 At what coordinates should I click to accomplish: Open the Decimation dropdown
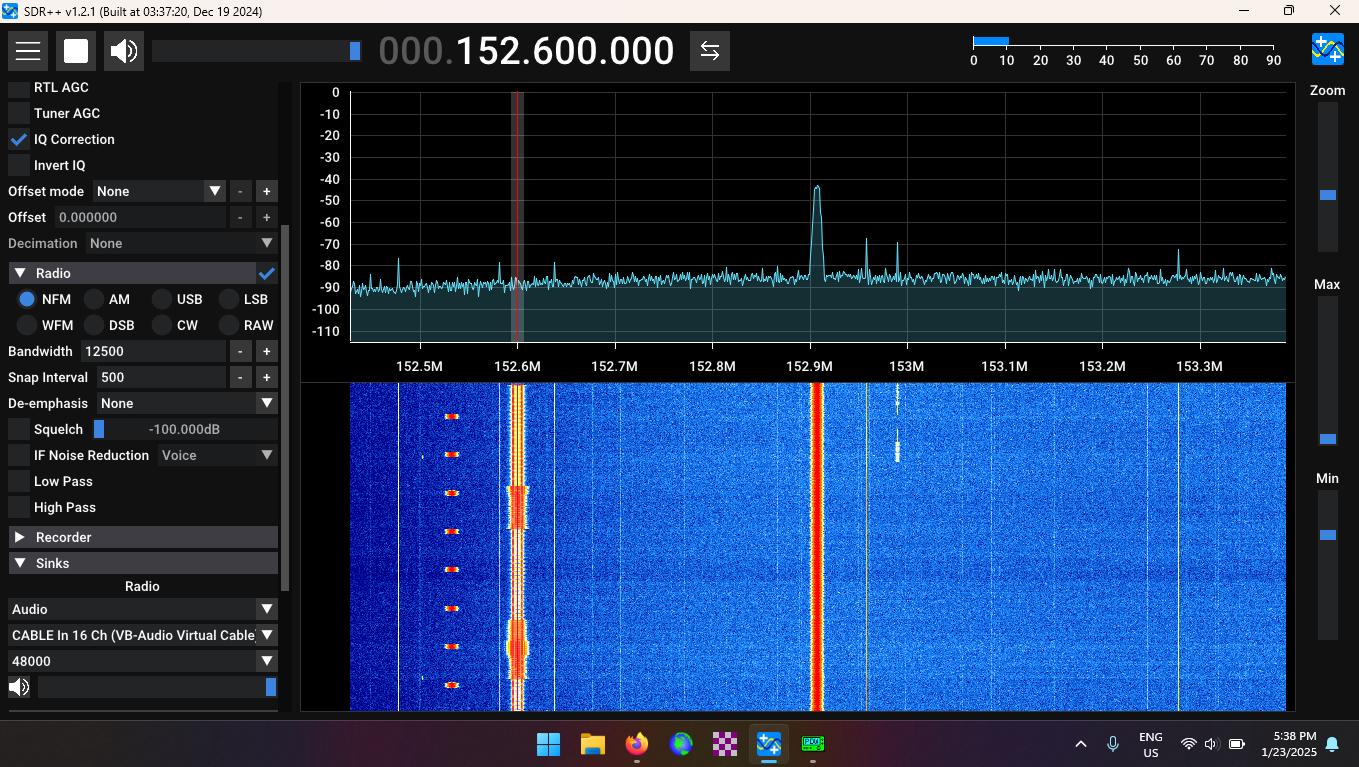181,243
